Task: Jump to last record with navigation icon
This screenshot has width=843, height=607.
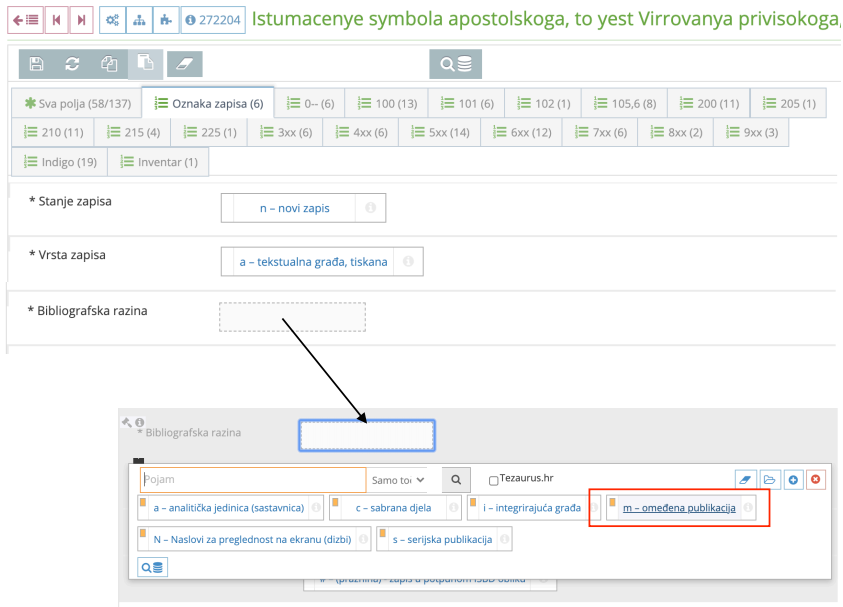Action: (x=81, y=19)
